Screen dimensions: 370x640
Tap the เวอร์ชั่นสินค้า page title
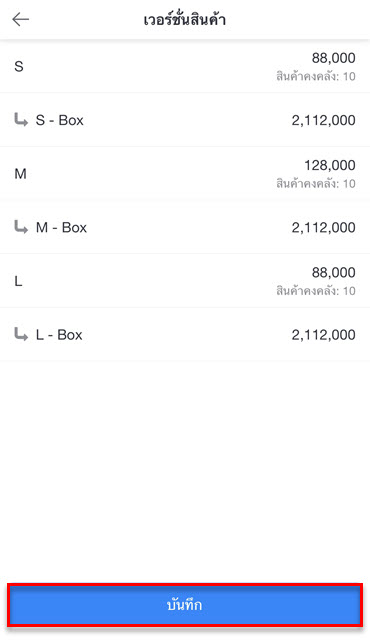[185, 19]
